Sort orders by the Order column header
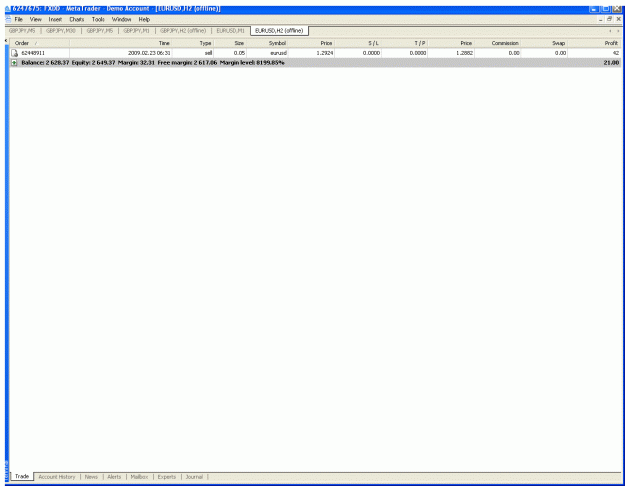Viewport: 625px width, 486px height. 40,43
